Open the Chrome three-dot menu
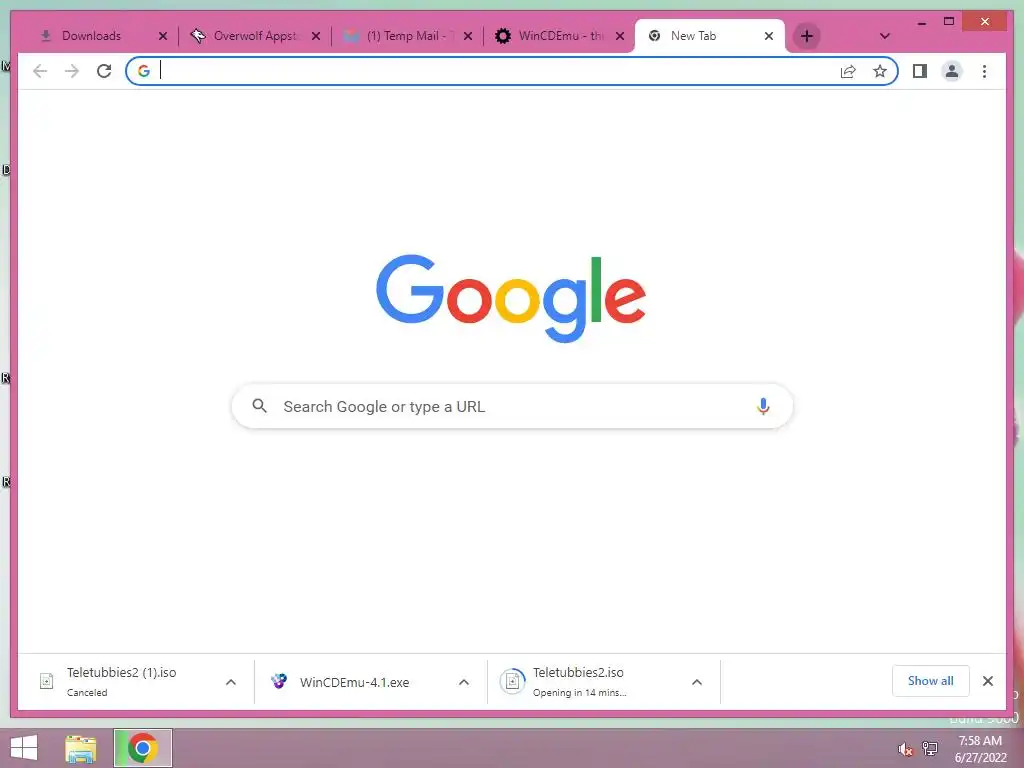The width and height of the screenshot is (1024, 768). coord(984,71)
